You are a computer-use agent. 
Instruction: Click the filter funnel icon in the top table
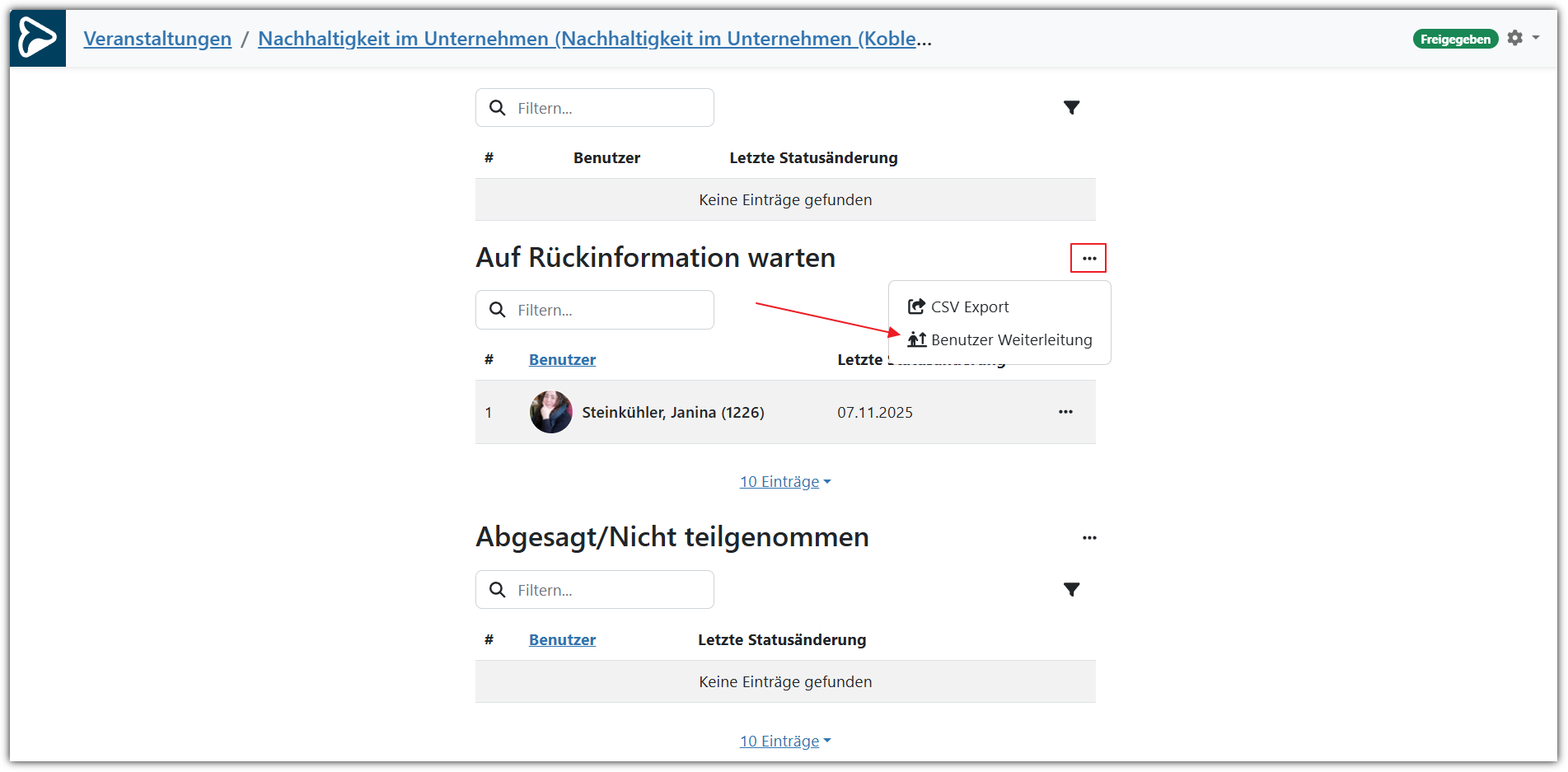(1071, 108)
